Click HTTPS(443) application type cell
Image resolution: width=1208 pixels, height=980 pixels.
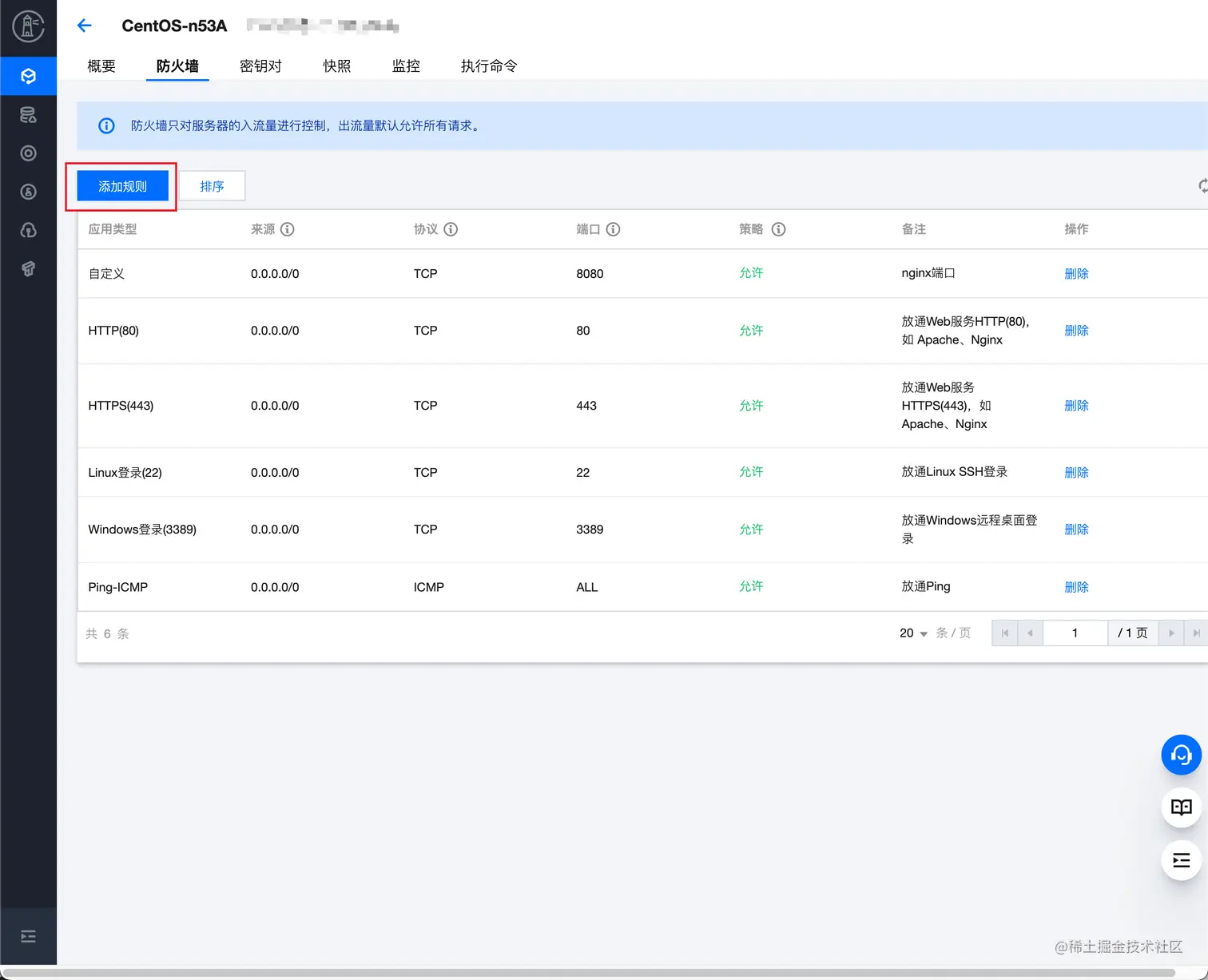point(121,406)
